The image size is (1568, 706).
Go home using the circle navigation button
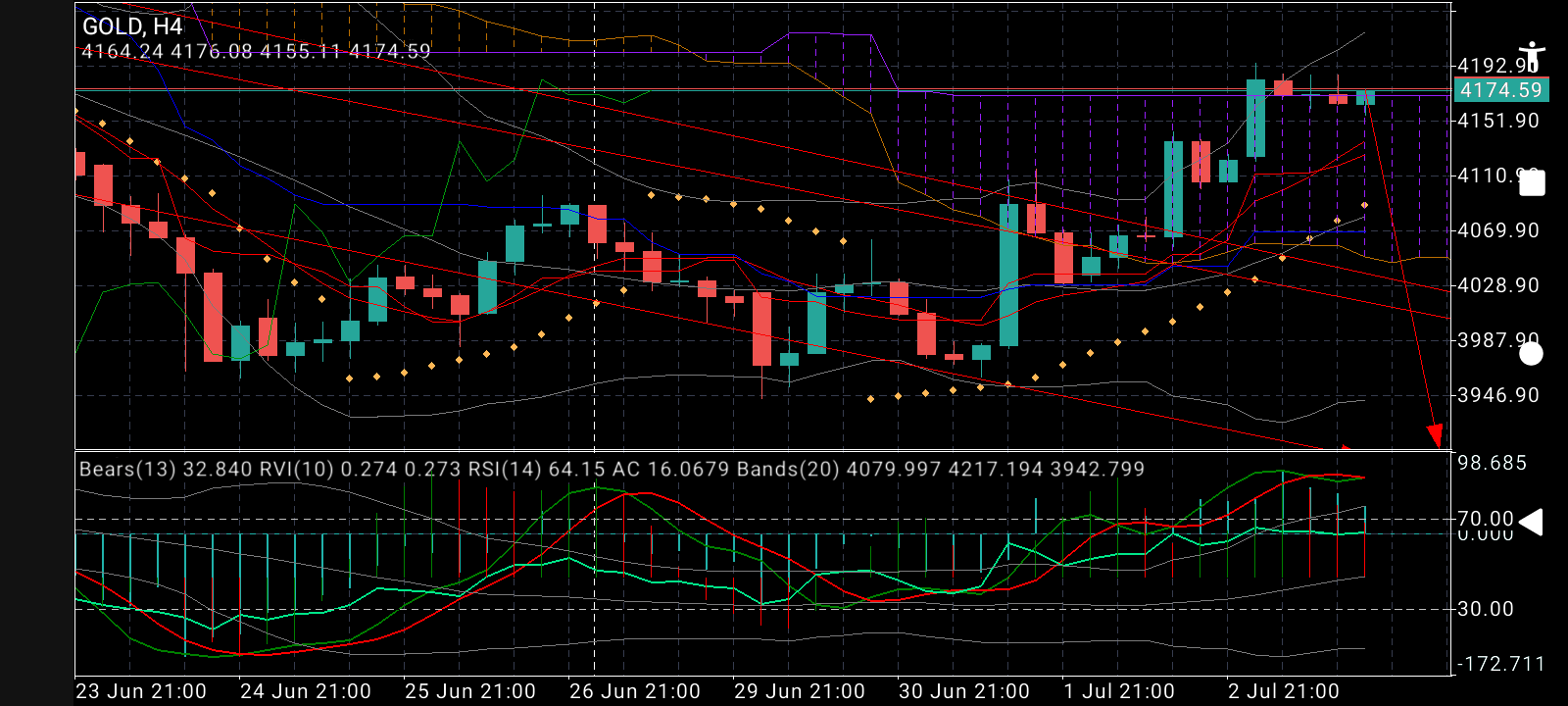tap(1531, 354)
